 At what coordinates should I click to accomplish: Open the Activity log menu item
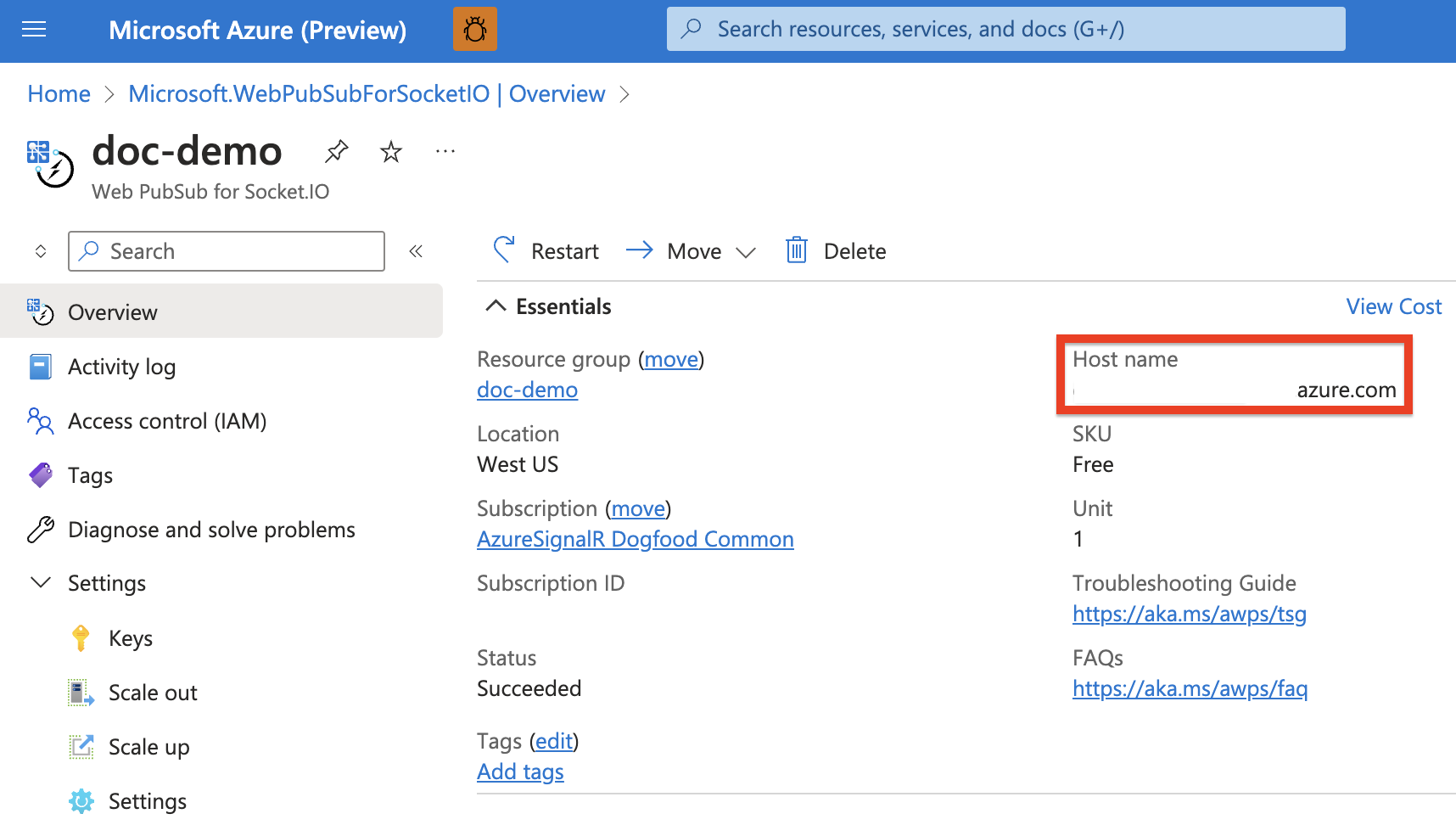[121, 367]
